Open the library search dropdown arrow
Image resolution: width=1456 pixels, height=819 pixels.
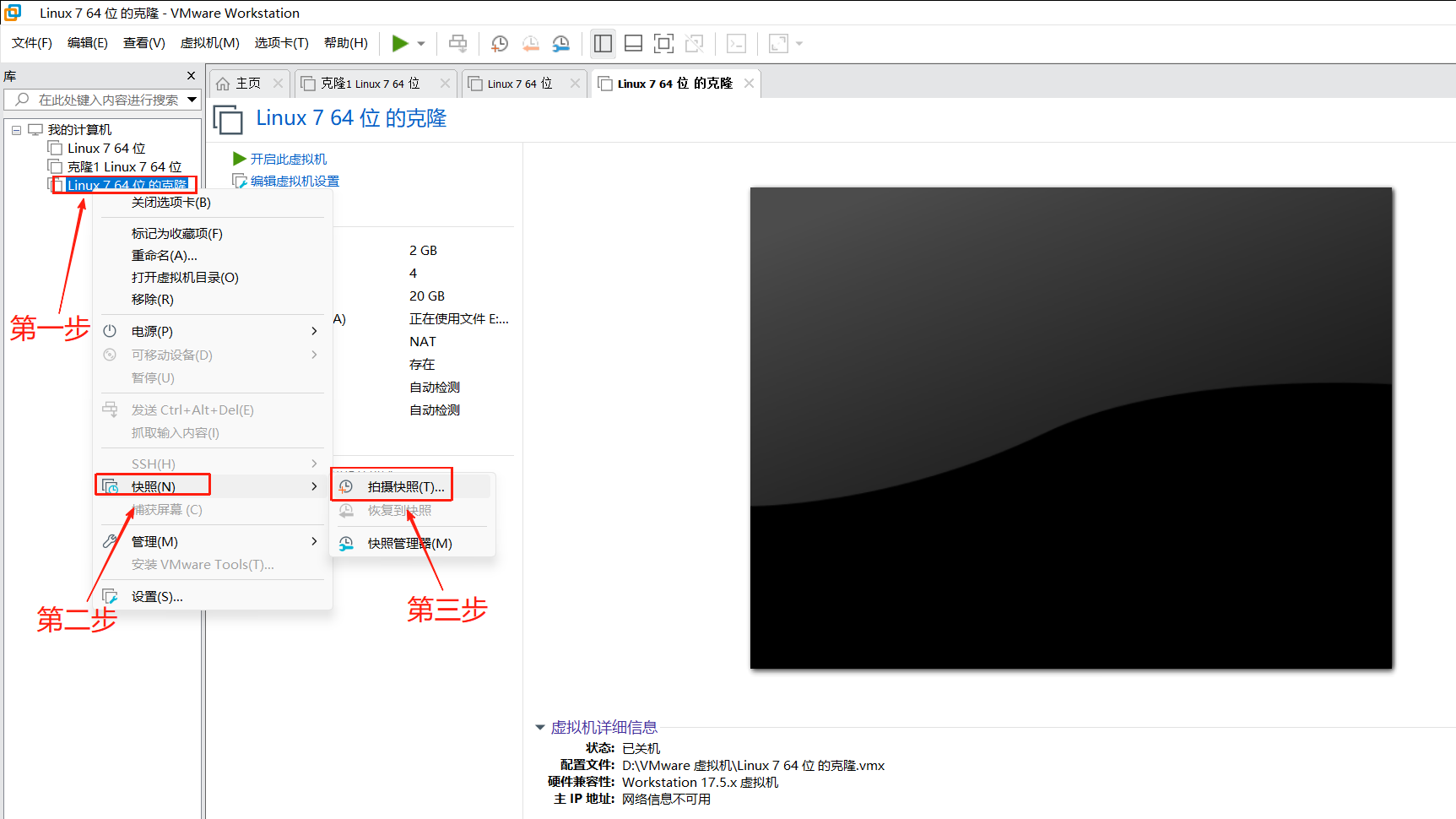(x=192, y=100)
